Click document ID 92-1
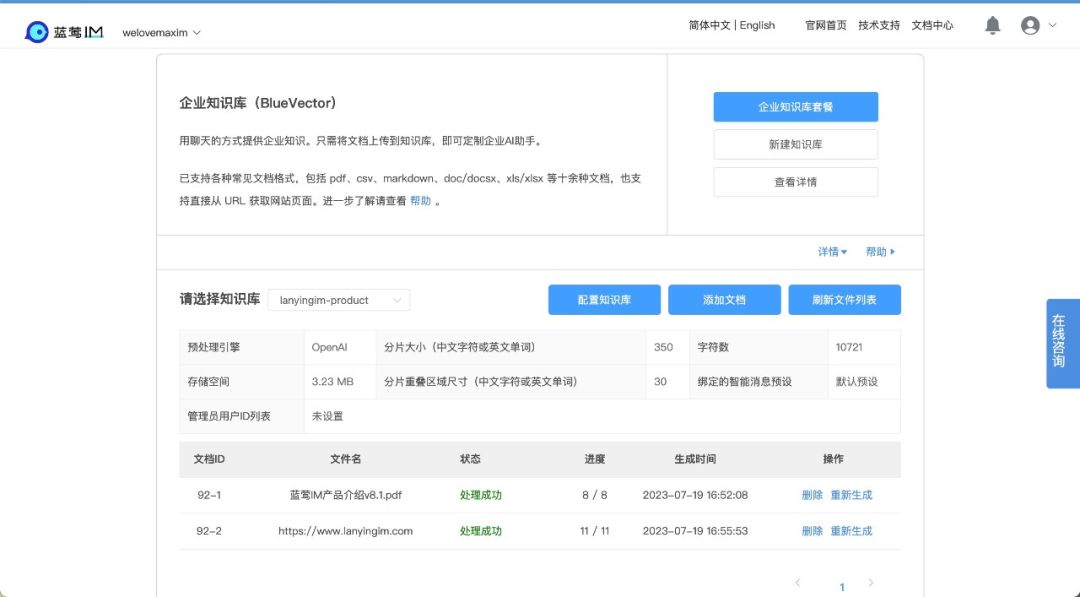Screen dimensions: 1080x597 [209, 494]
